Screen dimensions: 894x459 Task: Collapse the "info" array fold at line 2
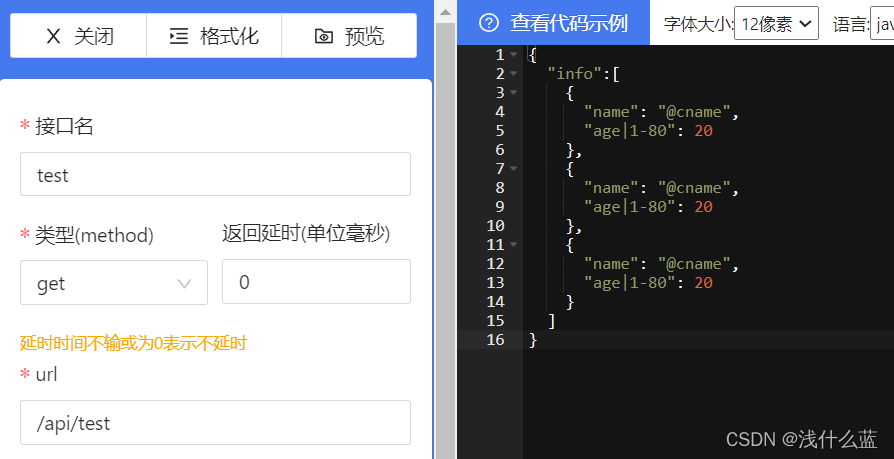click(x=514, y=74)
